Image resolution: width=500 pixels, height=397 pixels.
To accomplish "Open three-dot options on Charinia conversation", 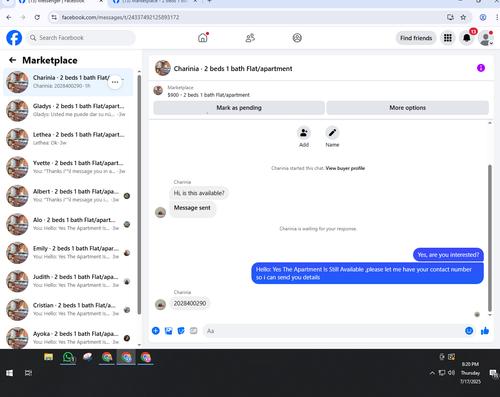I will point(115,82).
